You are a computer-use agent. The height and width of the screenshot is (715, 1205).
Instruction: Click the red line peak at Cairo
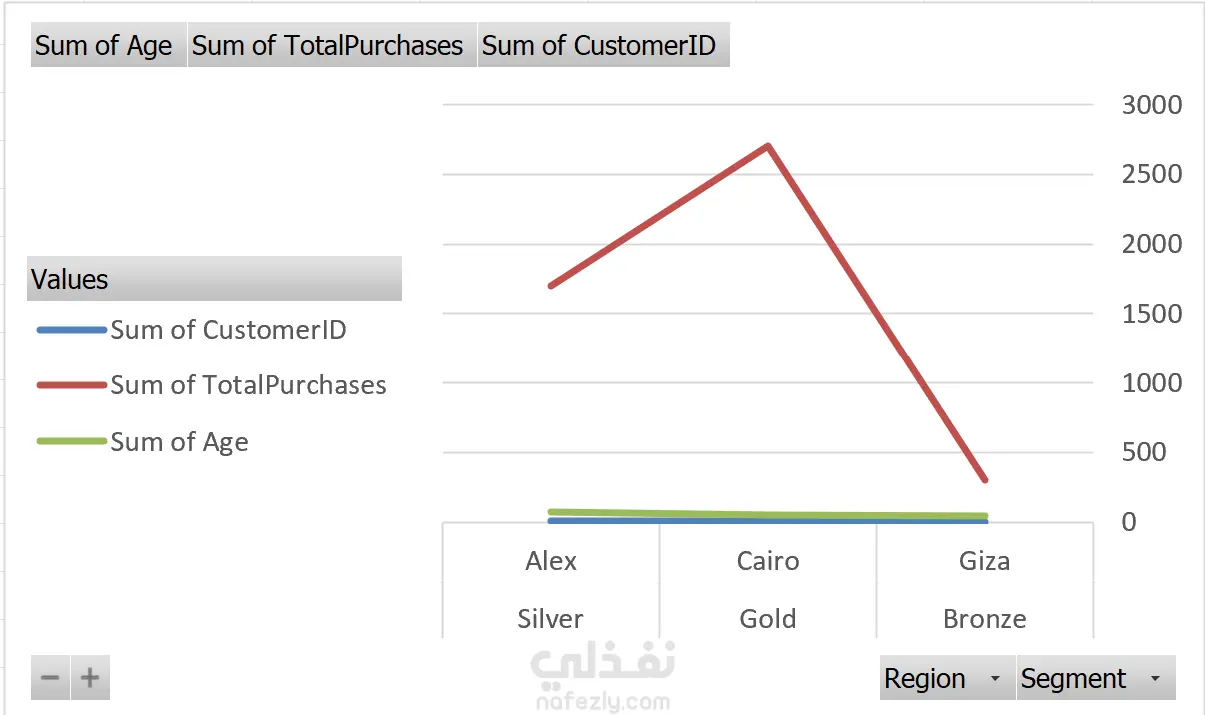(x=768, y=146)
